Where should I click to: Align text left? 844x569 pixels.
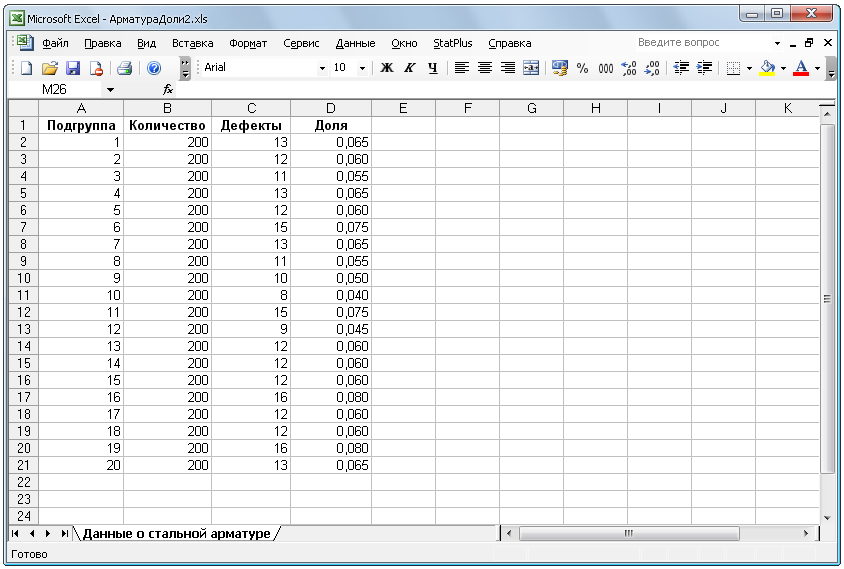coord(461,68)
